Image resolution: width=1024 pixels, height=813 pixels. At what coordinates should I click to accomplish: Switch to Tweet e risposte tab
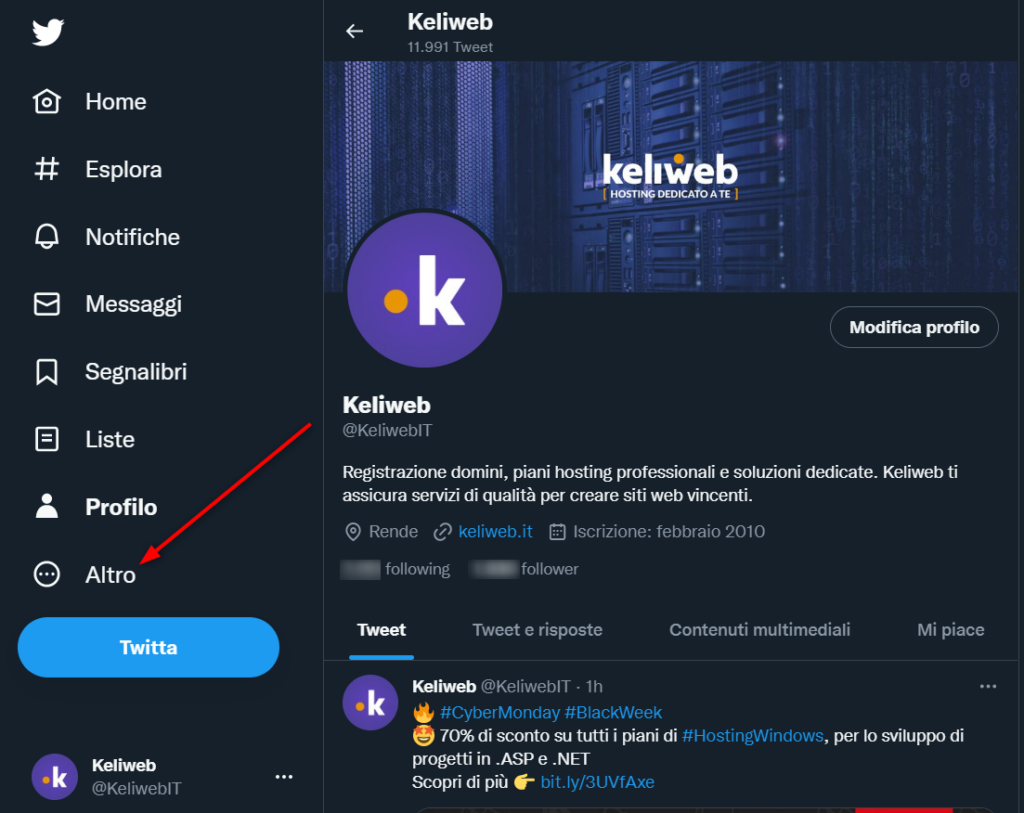pyautogui.click(x=537, y=630)
